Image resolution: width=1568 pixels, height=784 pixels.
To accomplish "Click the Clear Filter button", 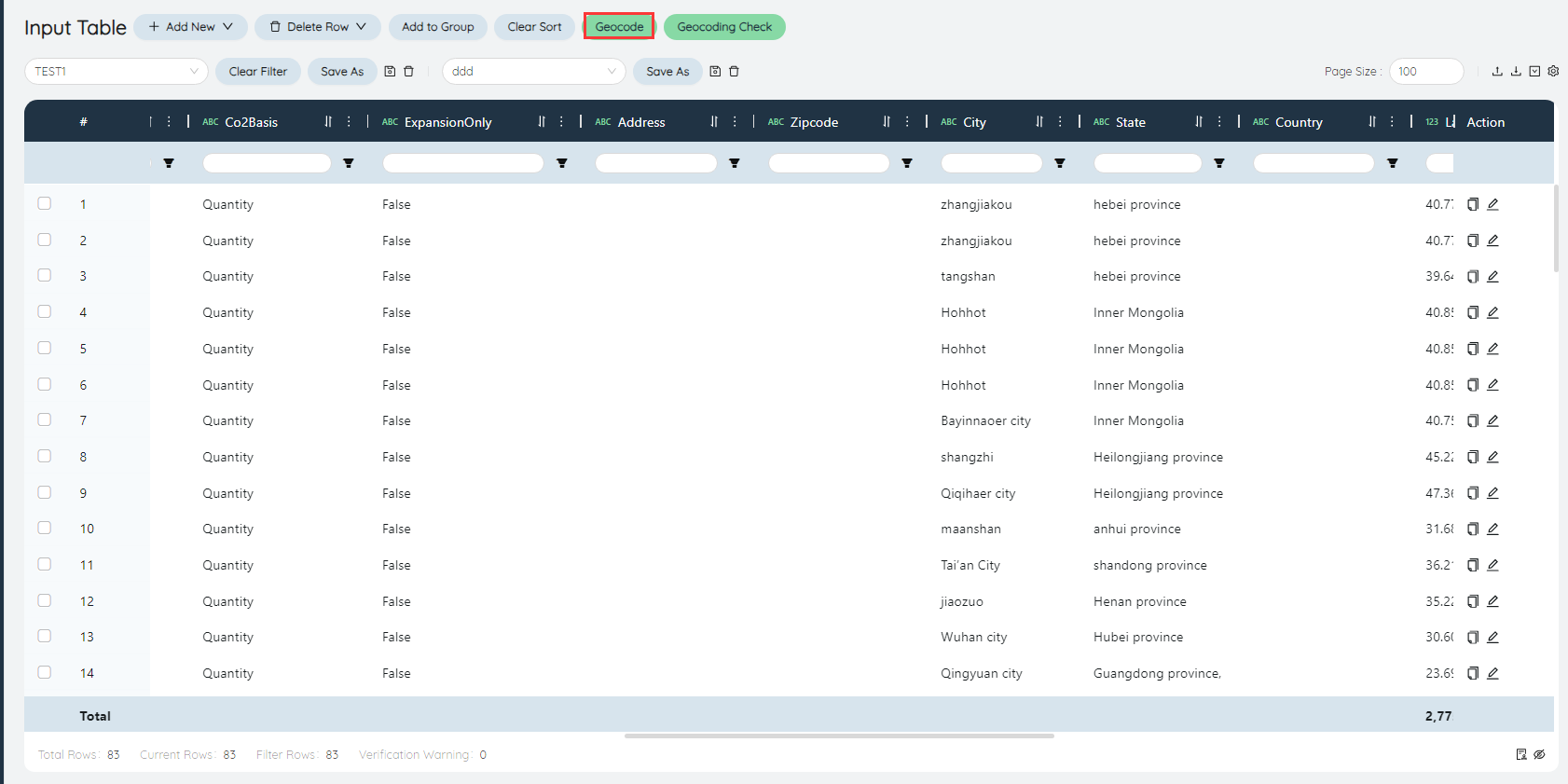I will tap(258, 71).
